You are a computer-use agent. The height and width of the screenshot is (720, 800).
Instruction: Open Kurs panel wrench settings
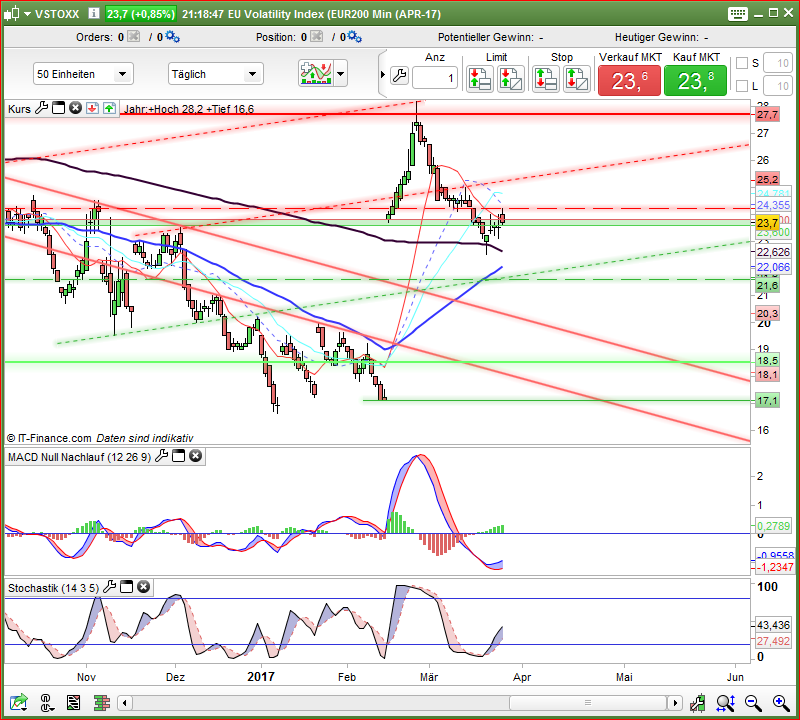coord(41,108)
